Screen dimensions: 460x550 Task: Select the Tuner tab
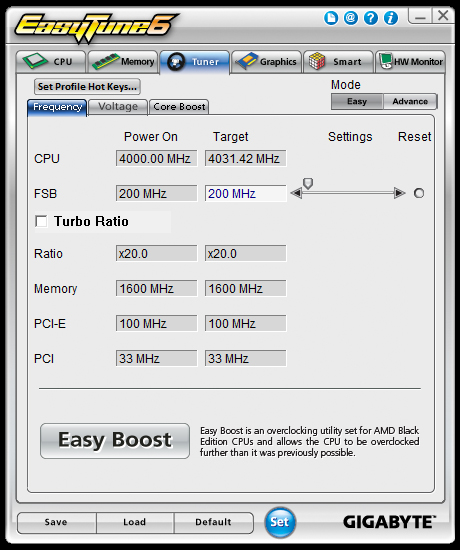coord(195,62)
